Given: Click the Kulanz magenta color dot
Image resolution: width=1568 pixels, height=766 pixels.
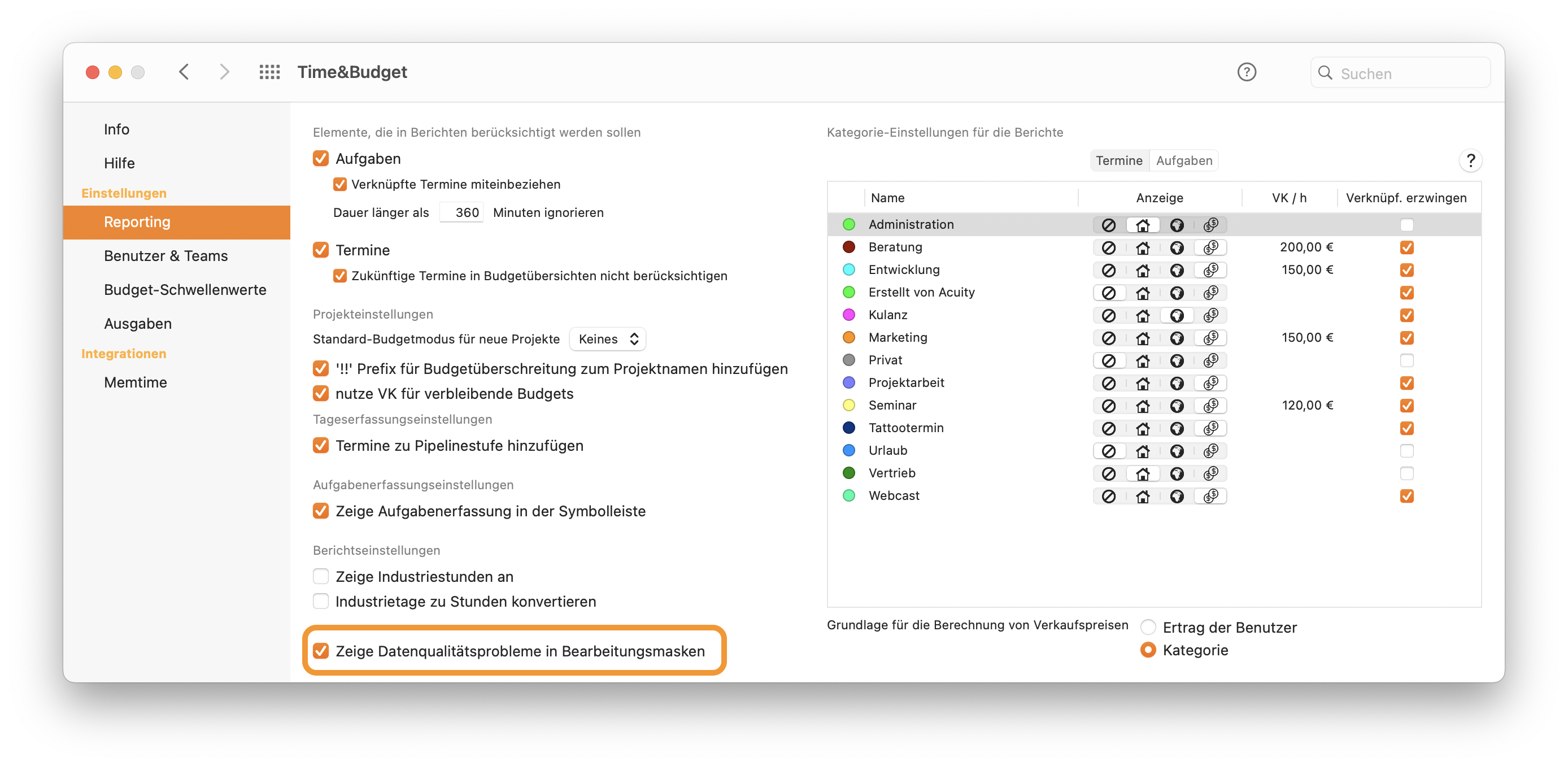Looking at the screenshot, I should 848,315.
